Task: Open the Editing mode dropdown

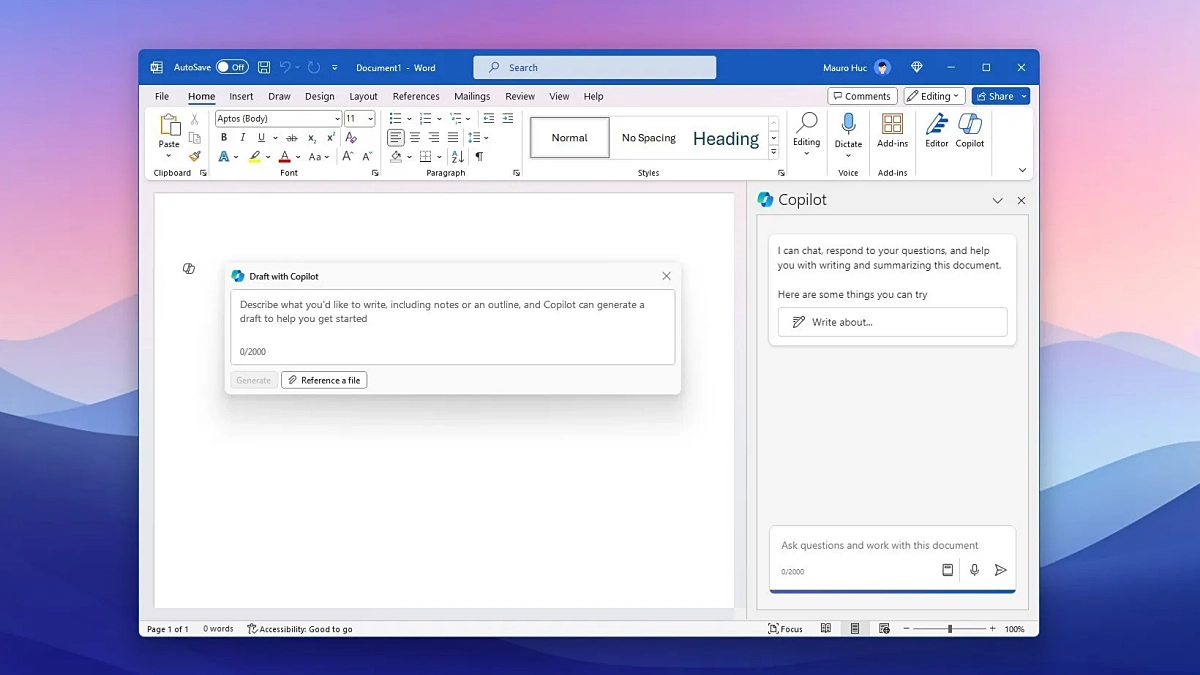Action: [x=933, y=96]
